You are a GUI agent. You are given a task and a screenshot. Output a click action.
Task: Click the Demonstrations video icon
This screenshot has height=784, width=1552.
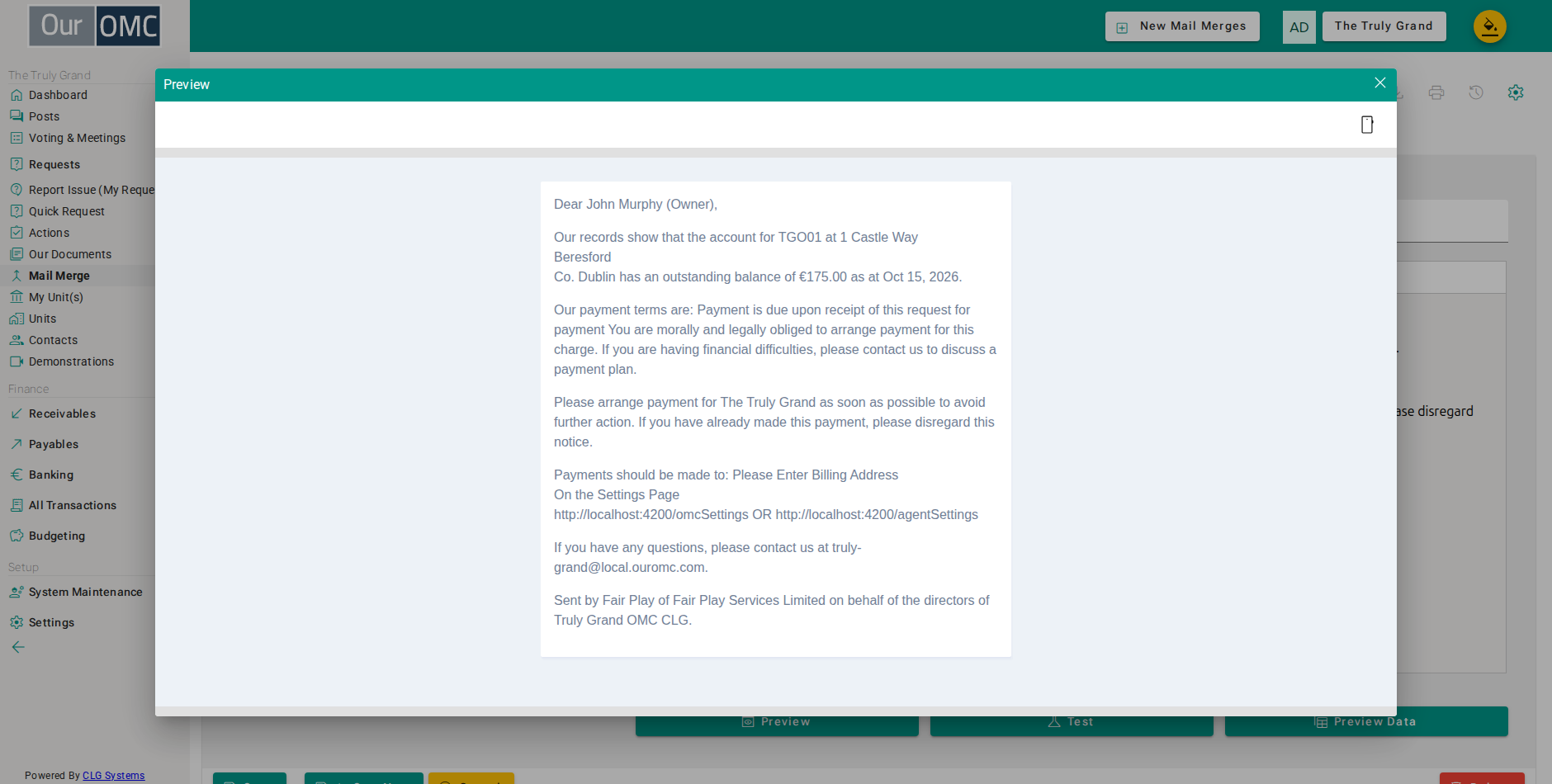click(x=17, y=361)
